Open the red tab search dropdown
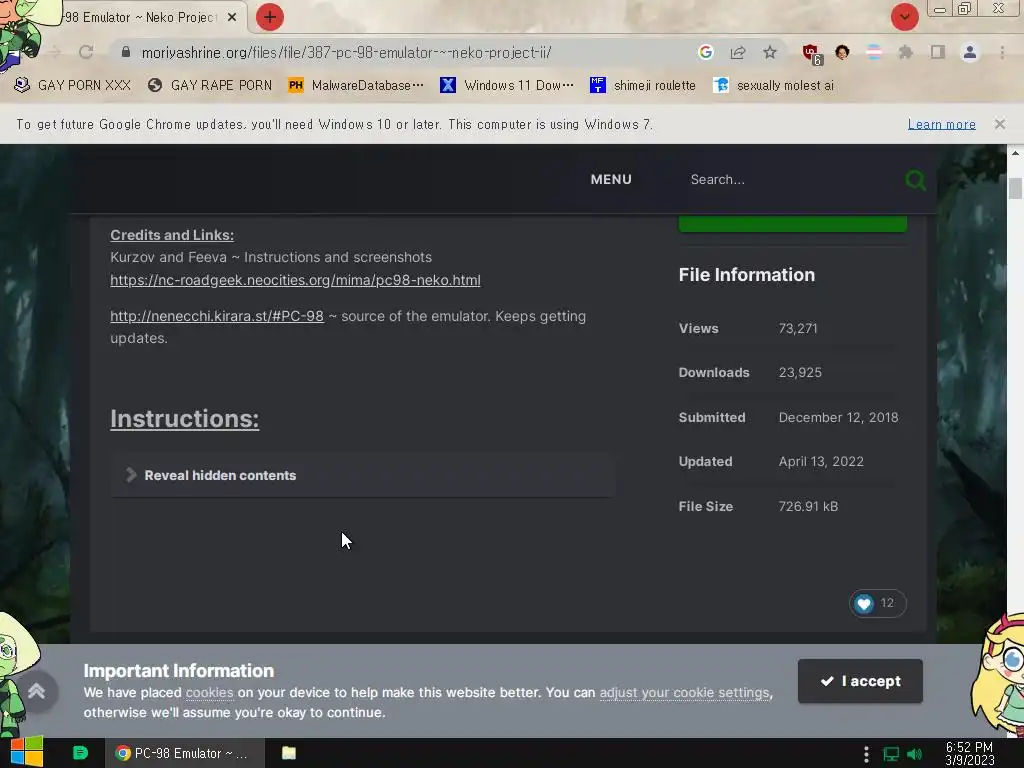Screen dimensions: 1024x768 tap(904, 17)
